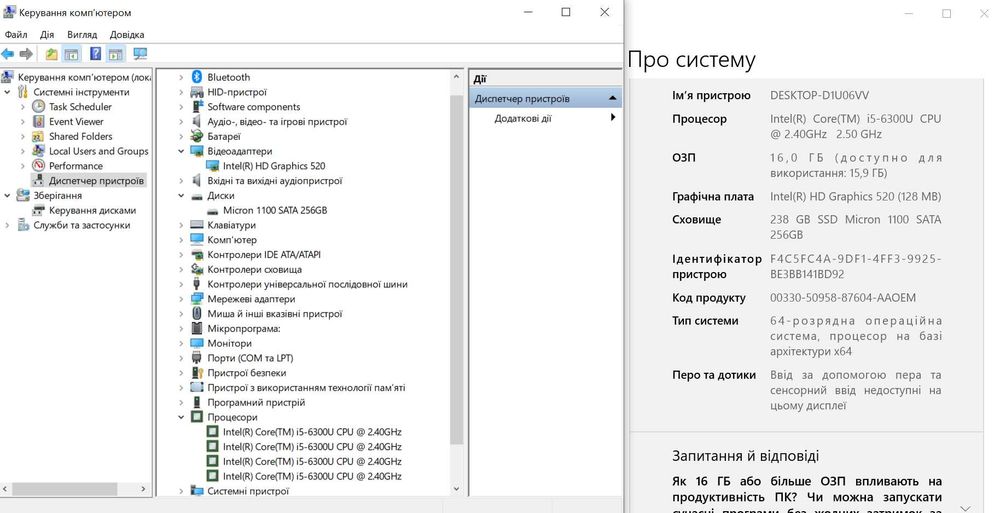Viewport: 1000px width, 513px height.
Task: Expand the Bluetooth category
Action: pos(181,77)
